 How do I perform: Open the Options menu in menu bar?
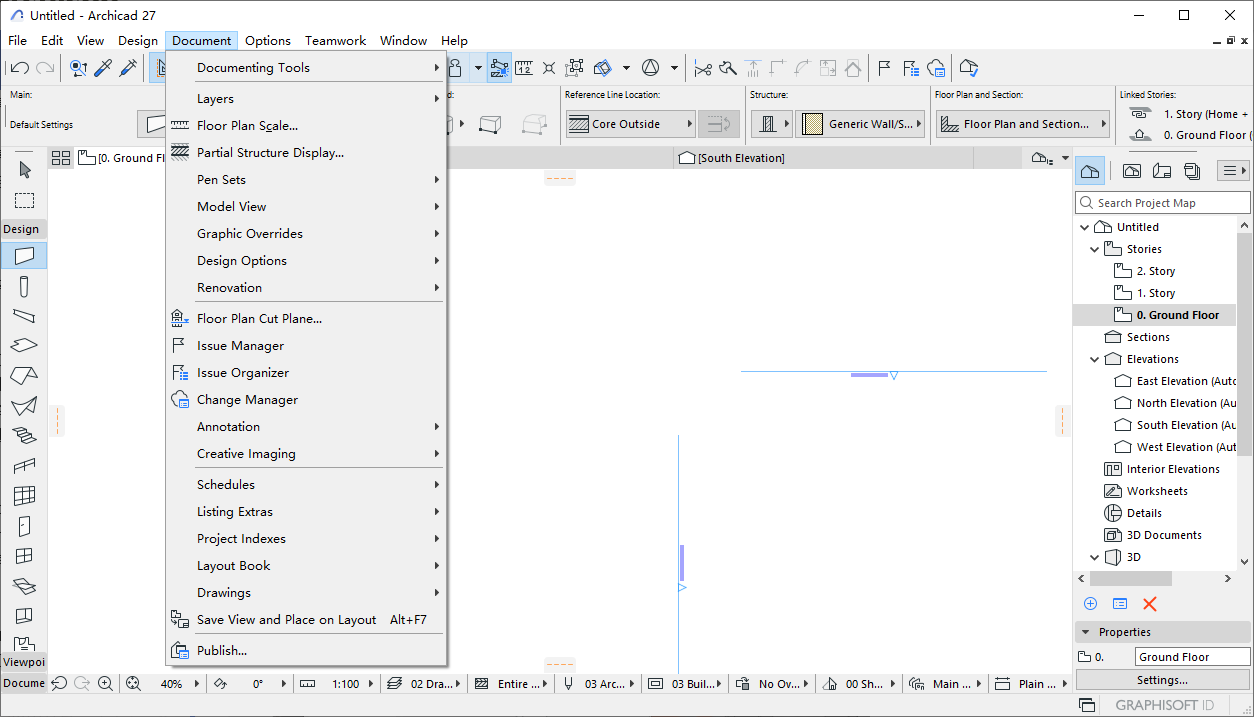click(x=268, y=41)
